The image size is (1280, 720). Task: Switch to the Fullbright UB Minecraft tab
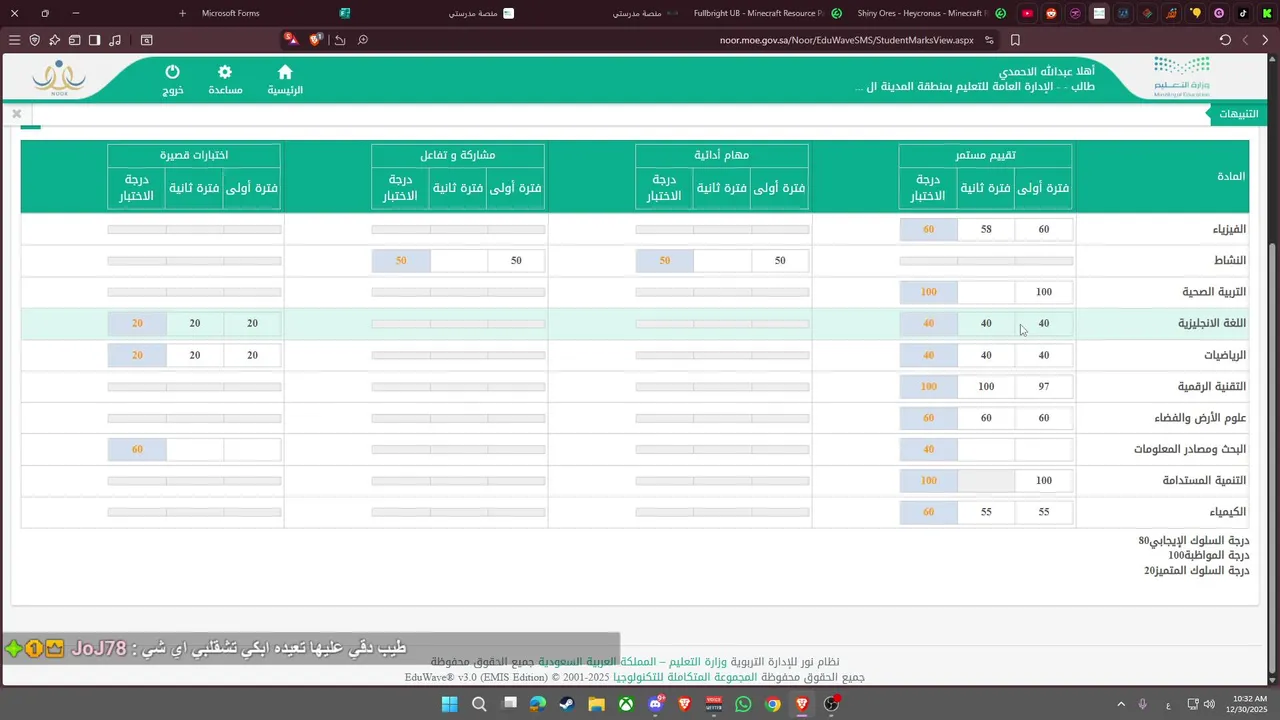pos(768,13)
